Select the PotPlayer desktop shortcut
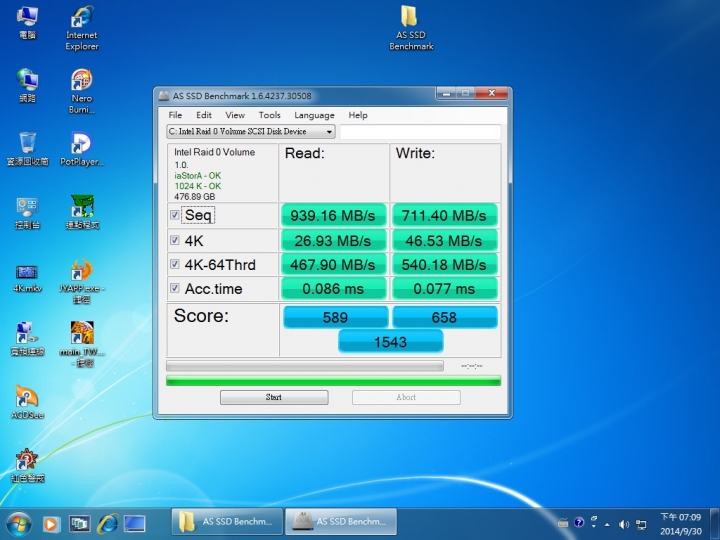 [82, 149]
